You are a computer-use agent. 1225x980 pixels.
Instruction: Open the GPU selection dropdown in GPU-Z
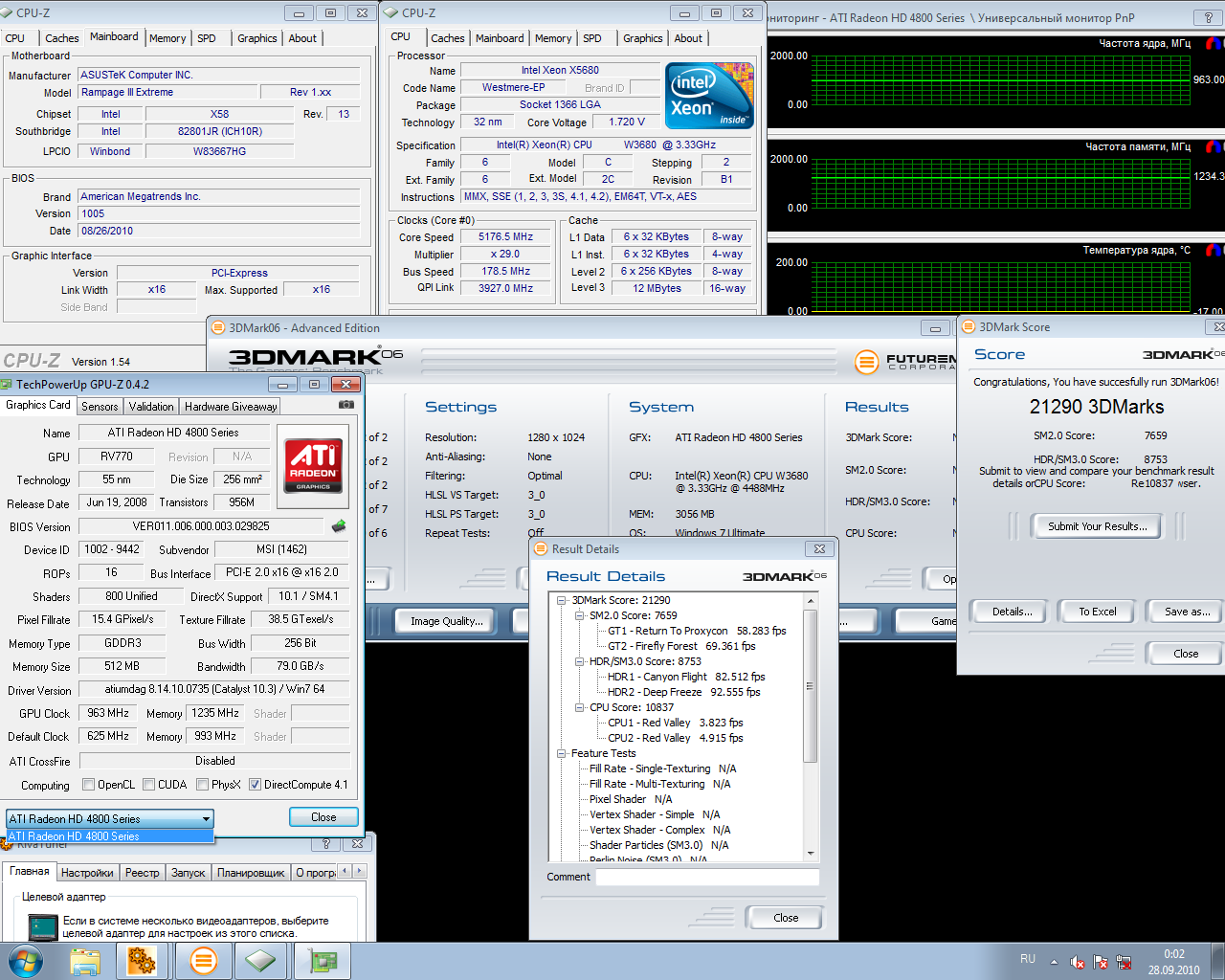[x=110, y=819]
